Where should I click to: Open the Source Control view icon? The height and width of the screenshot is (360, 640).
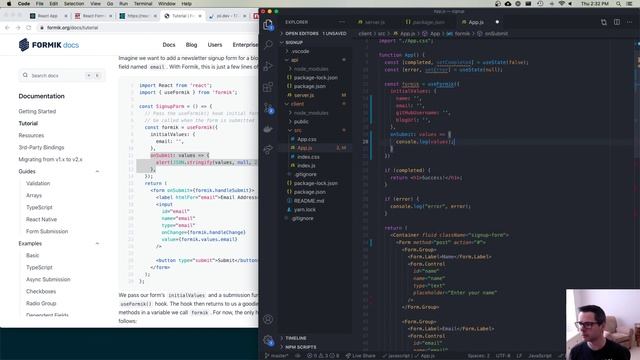click(268, 108)
